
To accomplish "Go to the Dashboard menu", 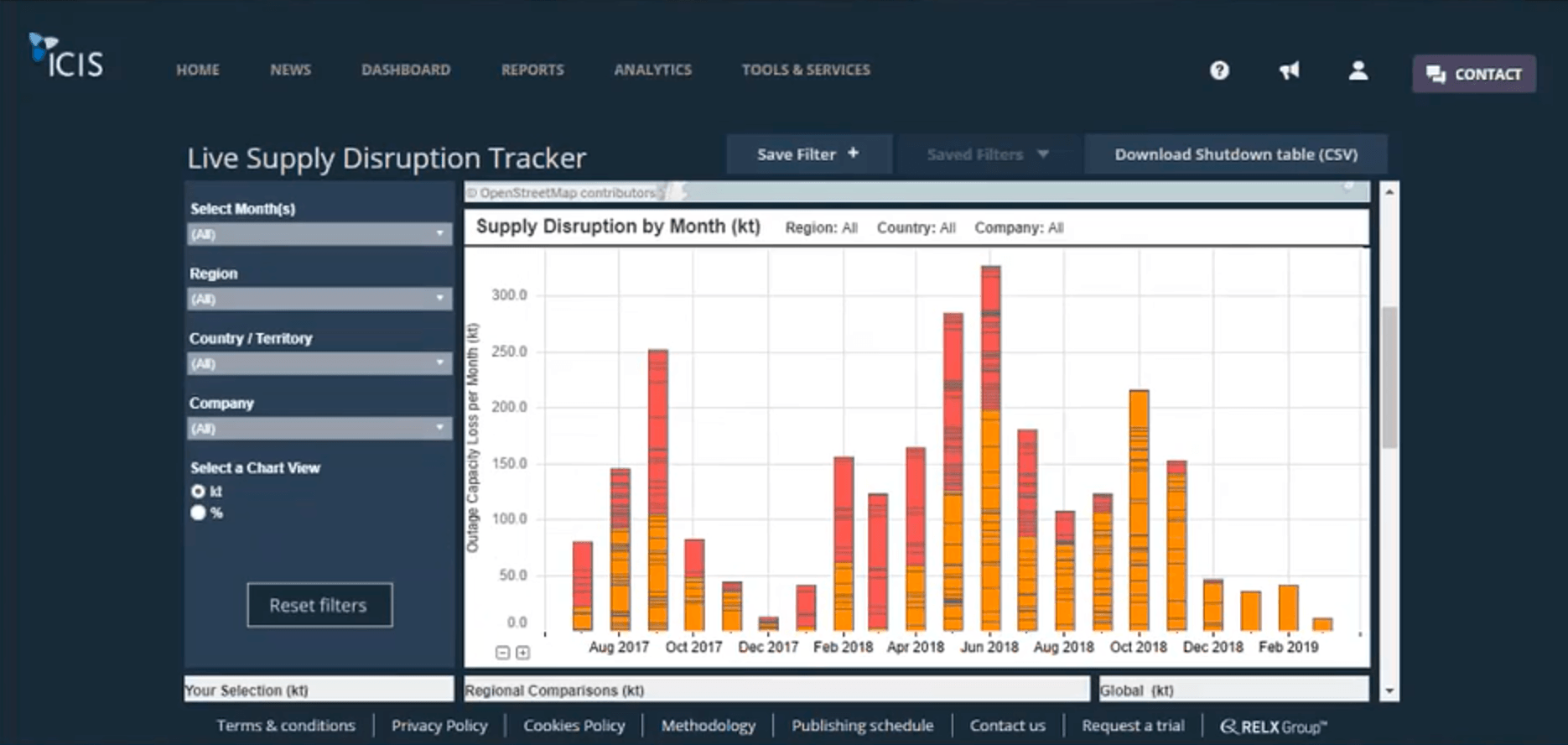I will click(x=406, y=70).
